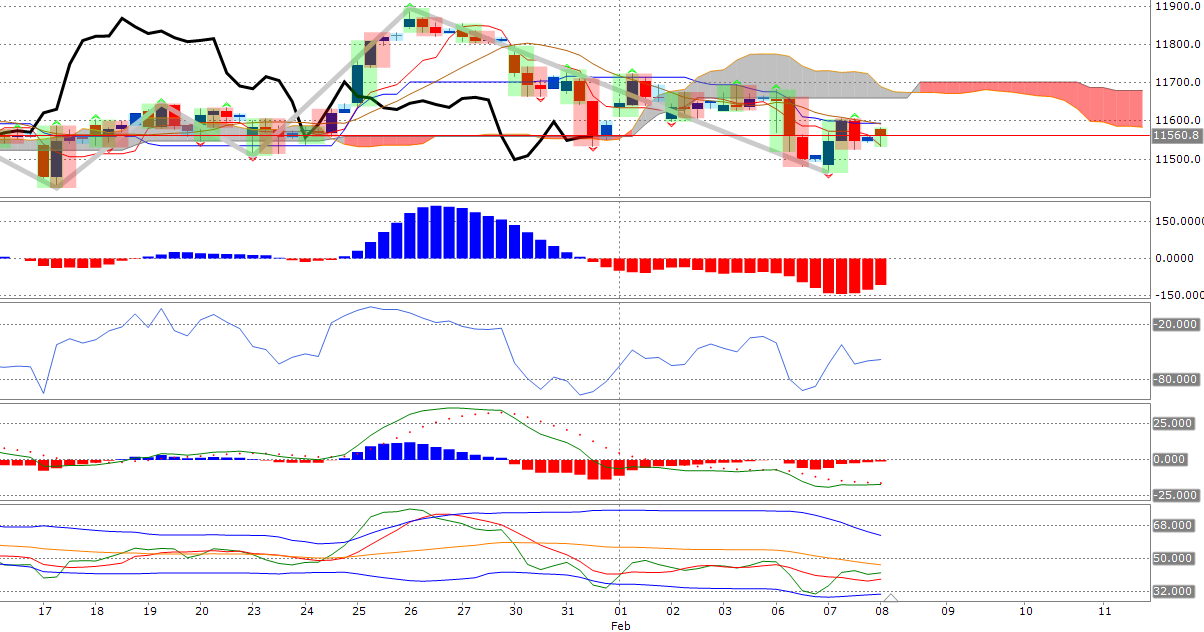Click the 11700.0 price axis label
The height and width of the screenshot is (632, 1204).
coord(1178,82)
